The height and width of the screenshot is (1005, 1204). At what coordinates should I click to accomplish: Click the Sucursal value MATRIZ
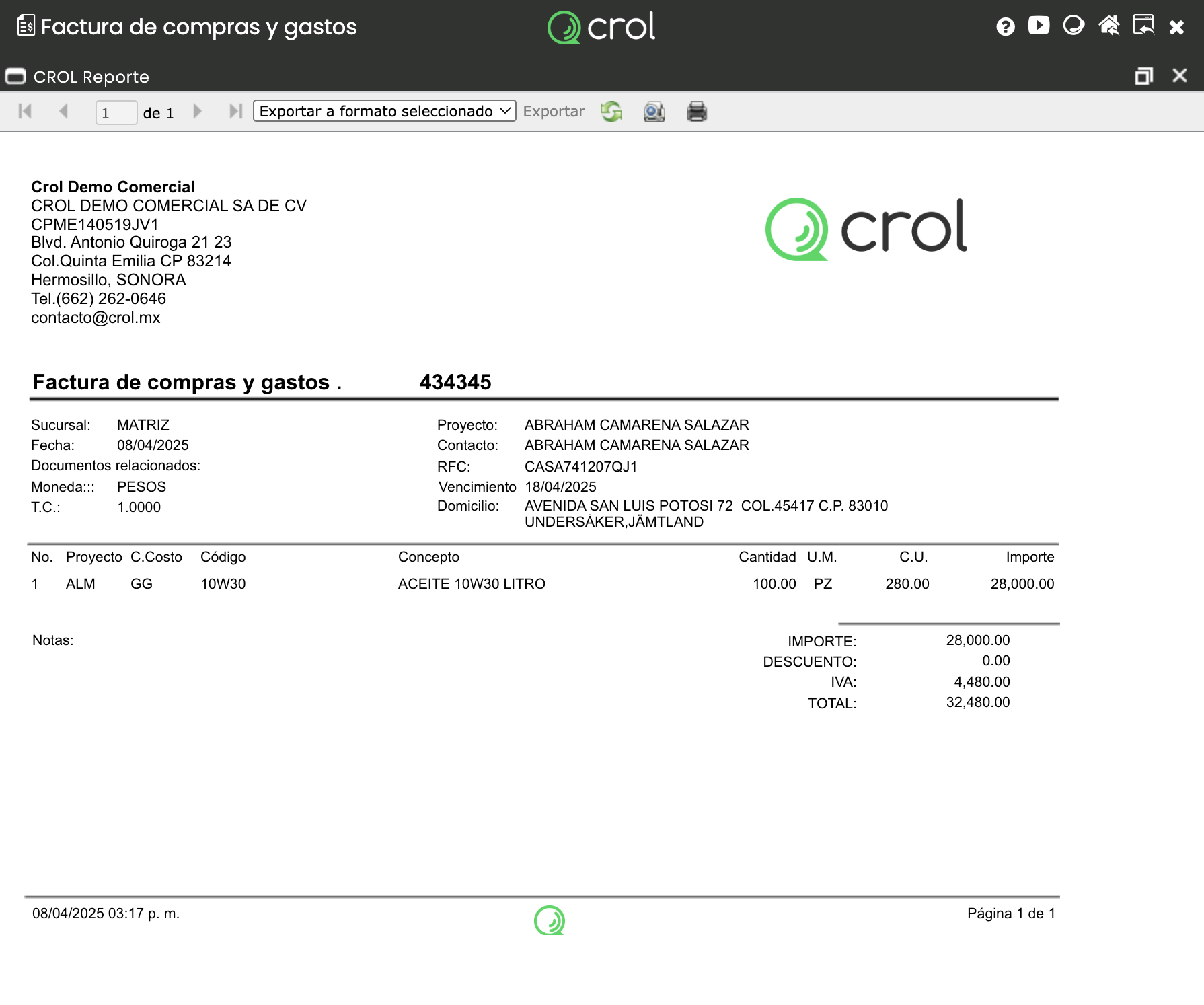pyautogui.click(x=143, y=425)
